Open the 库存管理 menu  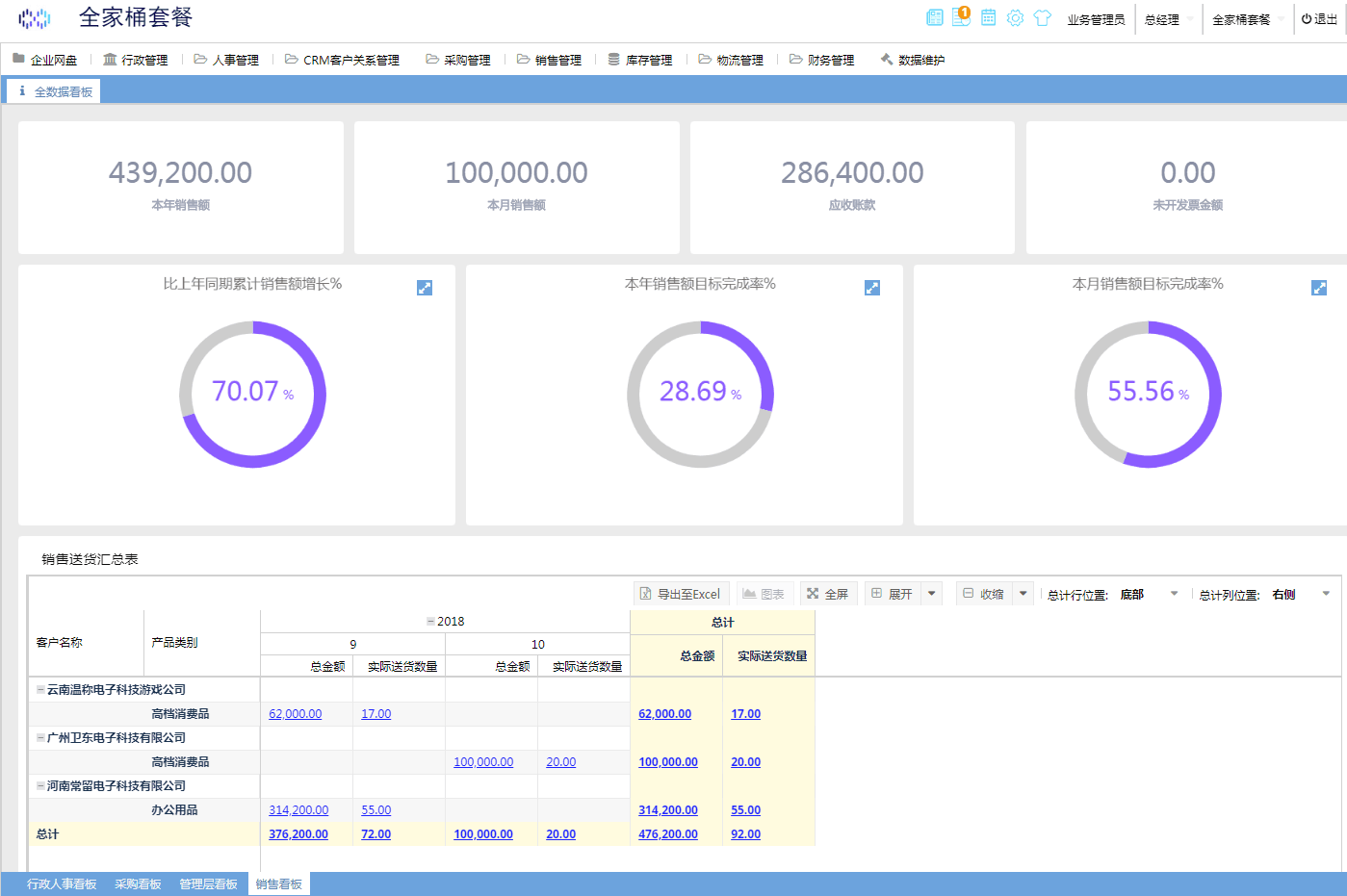640,60
